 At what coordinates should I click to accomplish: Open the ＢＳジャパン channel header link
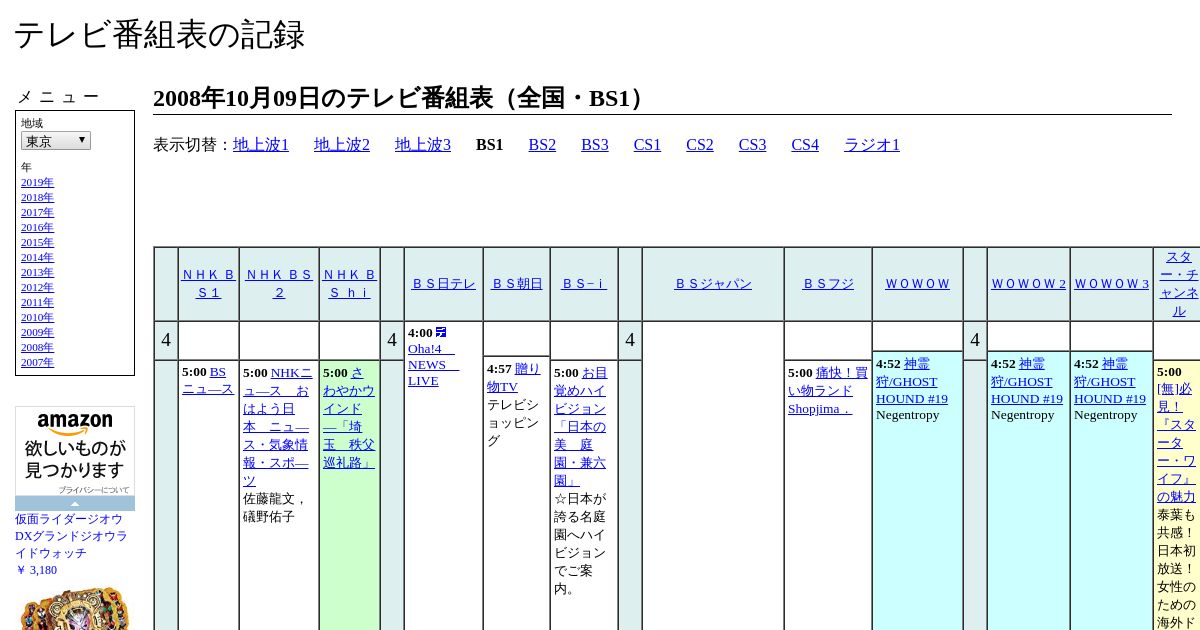coord(713,284)
